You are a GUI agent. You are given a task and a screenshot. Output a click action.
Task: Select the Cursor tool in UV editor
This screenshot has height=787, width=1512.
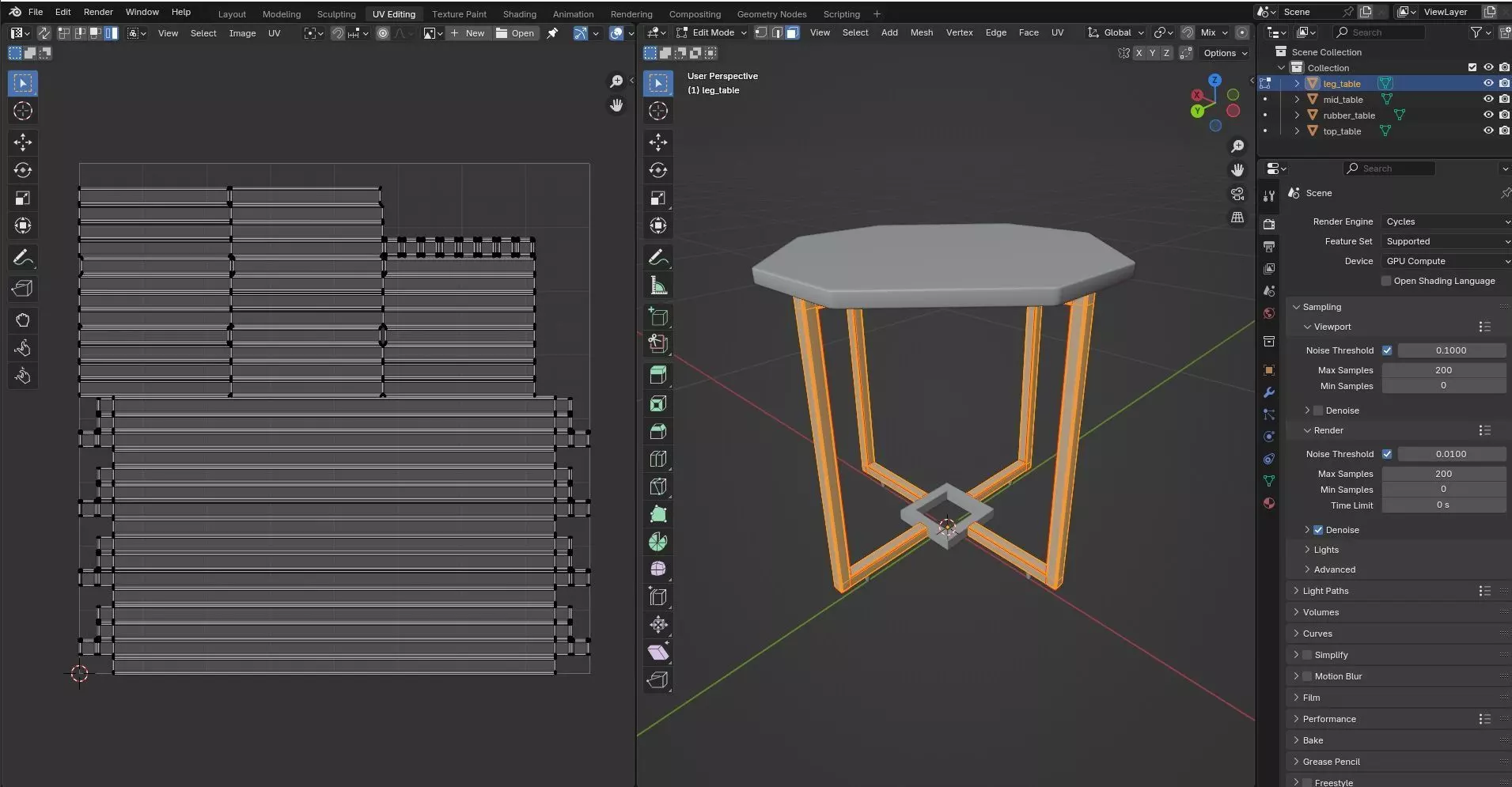(x=23, y=111)
